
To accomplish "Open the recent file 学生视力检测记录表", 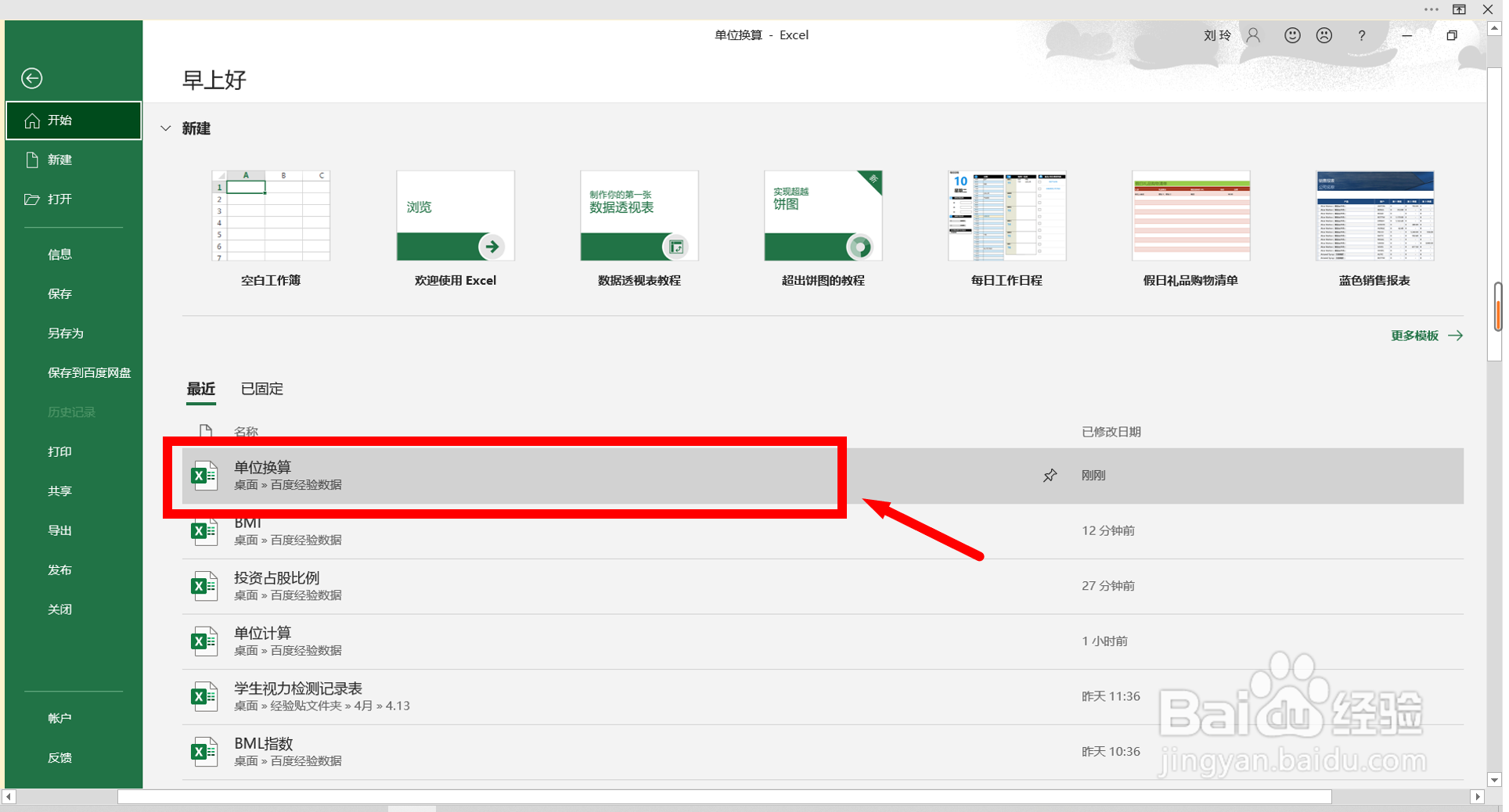I will (823, 696).
